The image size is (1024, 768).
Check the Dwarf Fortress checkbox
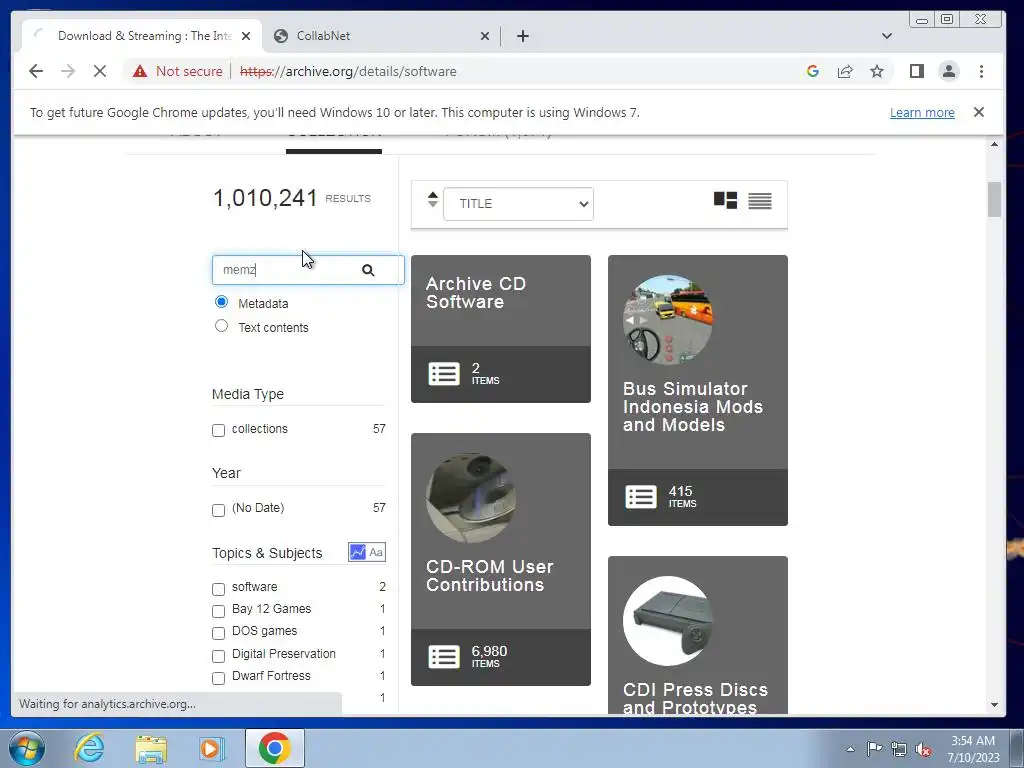(x=219, y=678)
